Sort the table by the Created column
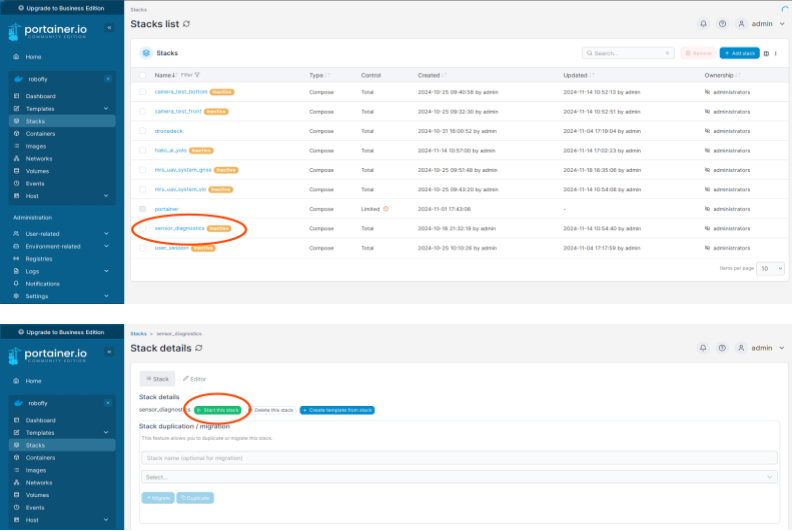 [x=432, y=75]
